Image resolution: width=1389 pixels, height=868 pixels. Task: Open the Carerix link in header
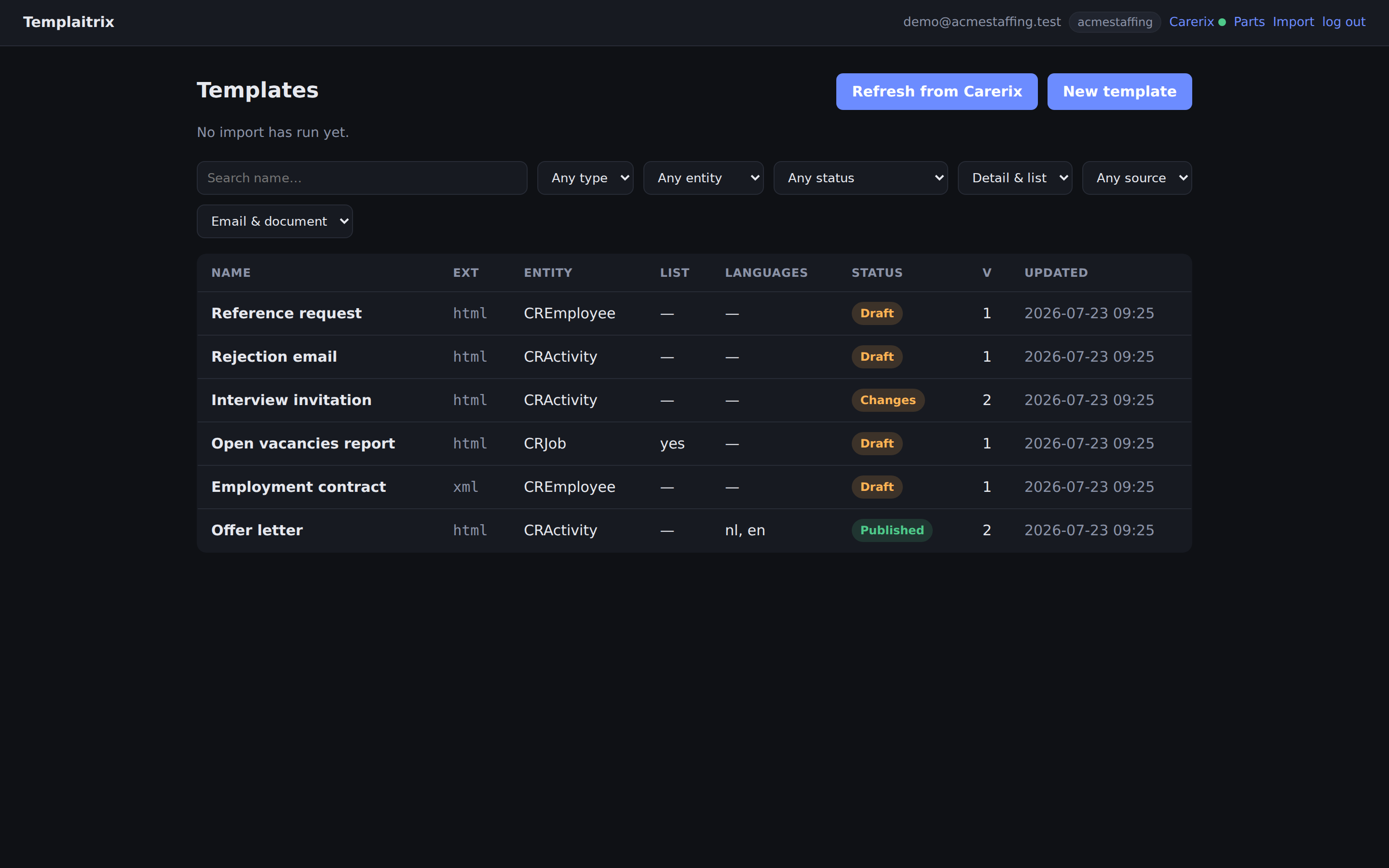[1191, 22]
